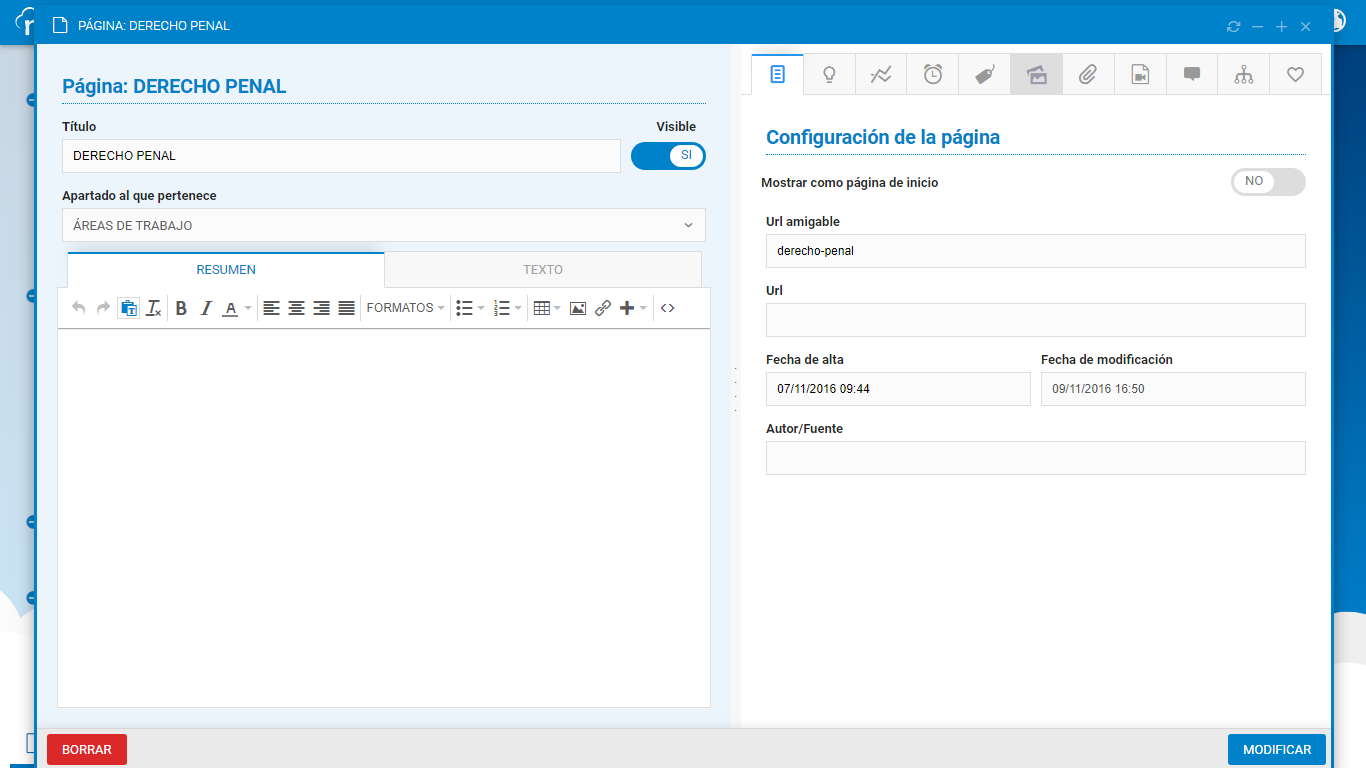Open the tags icon tab
Viewport: 1366px width, 768px height.
click(985, 74)
